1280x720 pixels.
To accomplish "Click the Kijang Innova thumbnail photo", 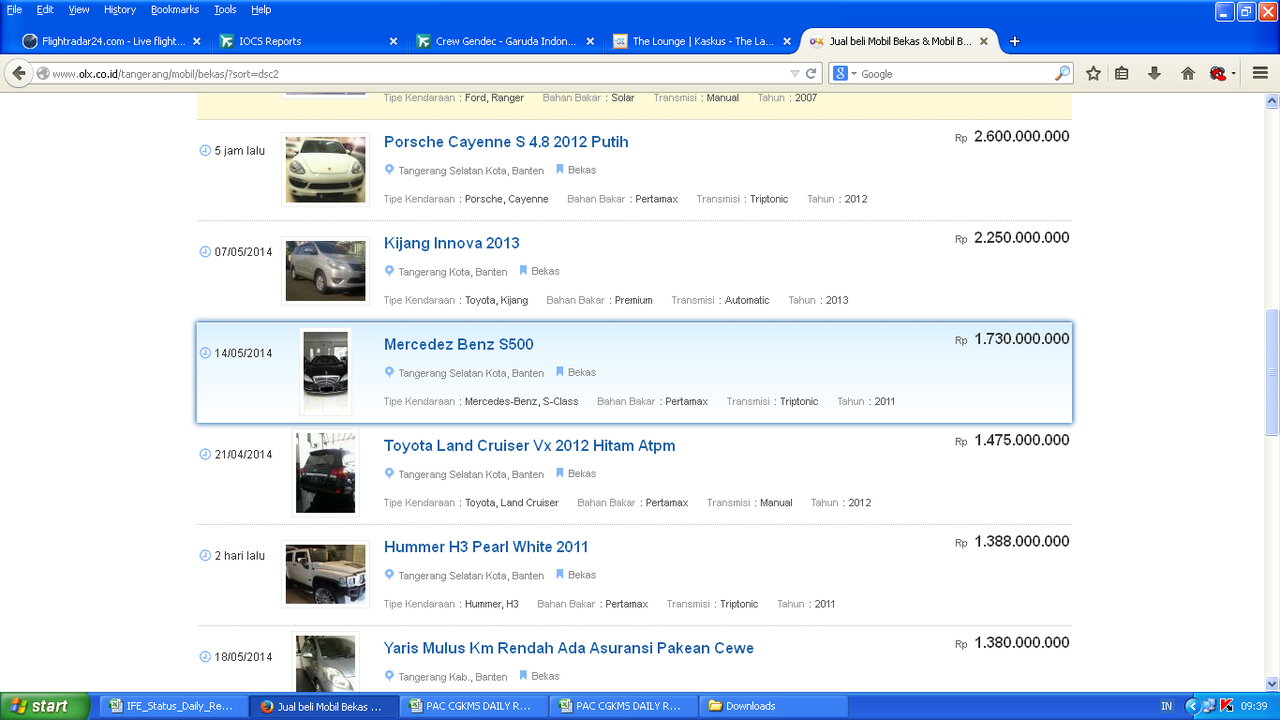I will click(326, 270).
